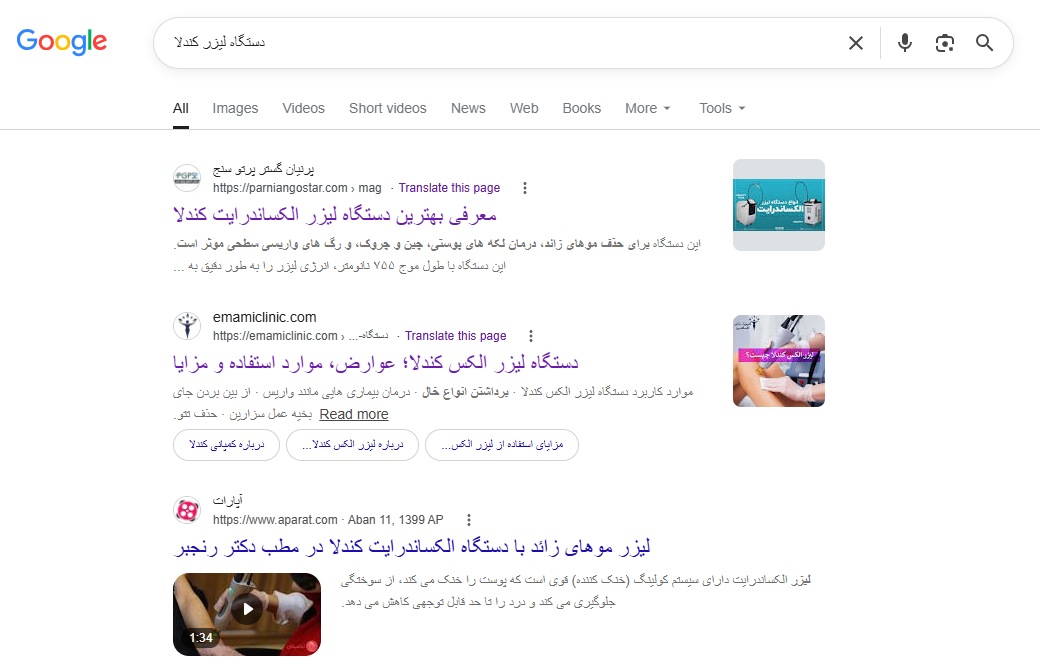
Task: Clear the search box with X
Action: pyautogui.click(x=856, y=43)
